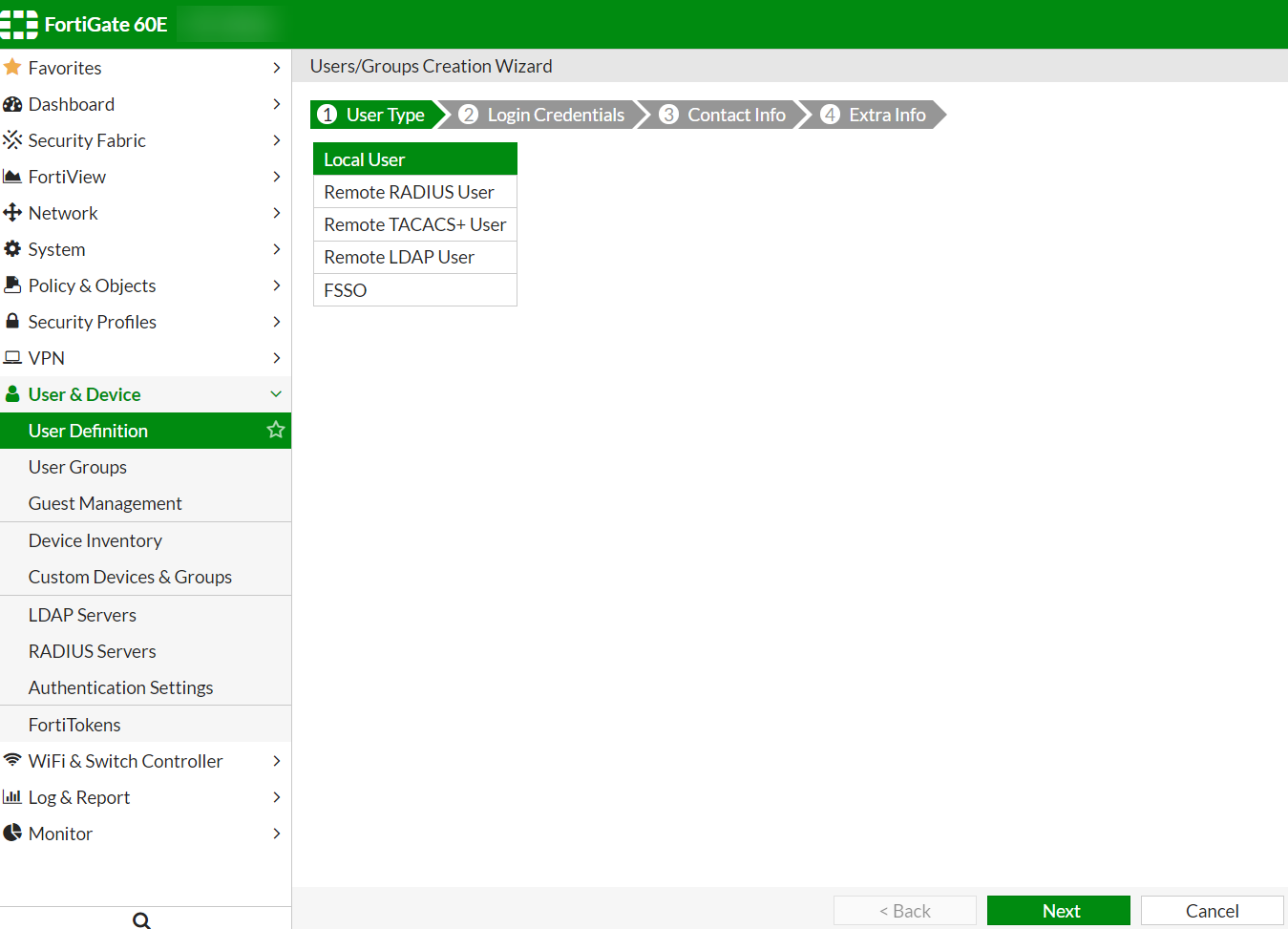Click the Log & Report bar chart icon
This screenshot has width=1288, height=929.
tap(12, 796)
